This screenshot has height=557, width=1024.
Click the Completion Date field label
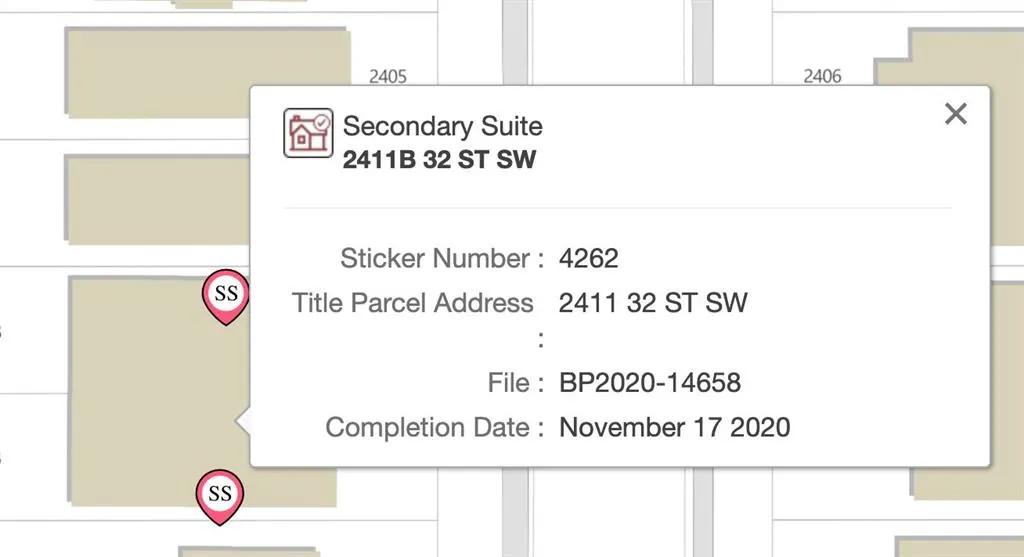pyautogui.click(x=427, y=428)
